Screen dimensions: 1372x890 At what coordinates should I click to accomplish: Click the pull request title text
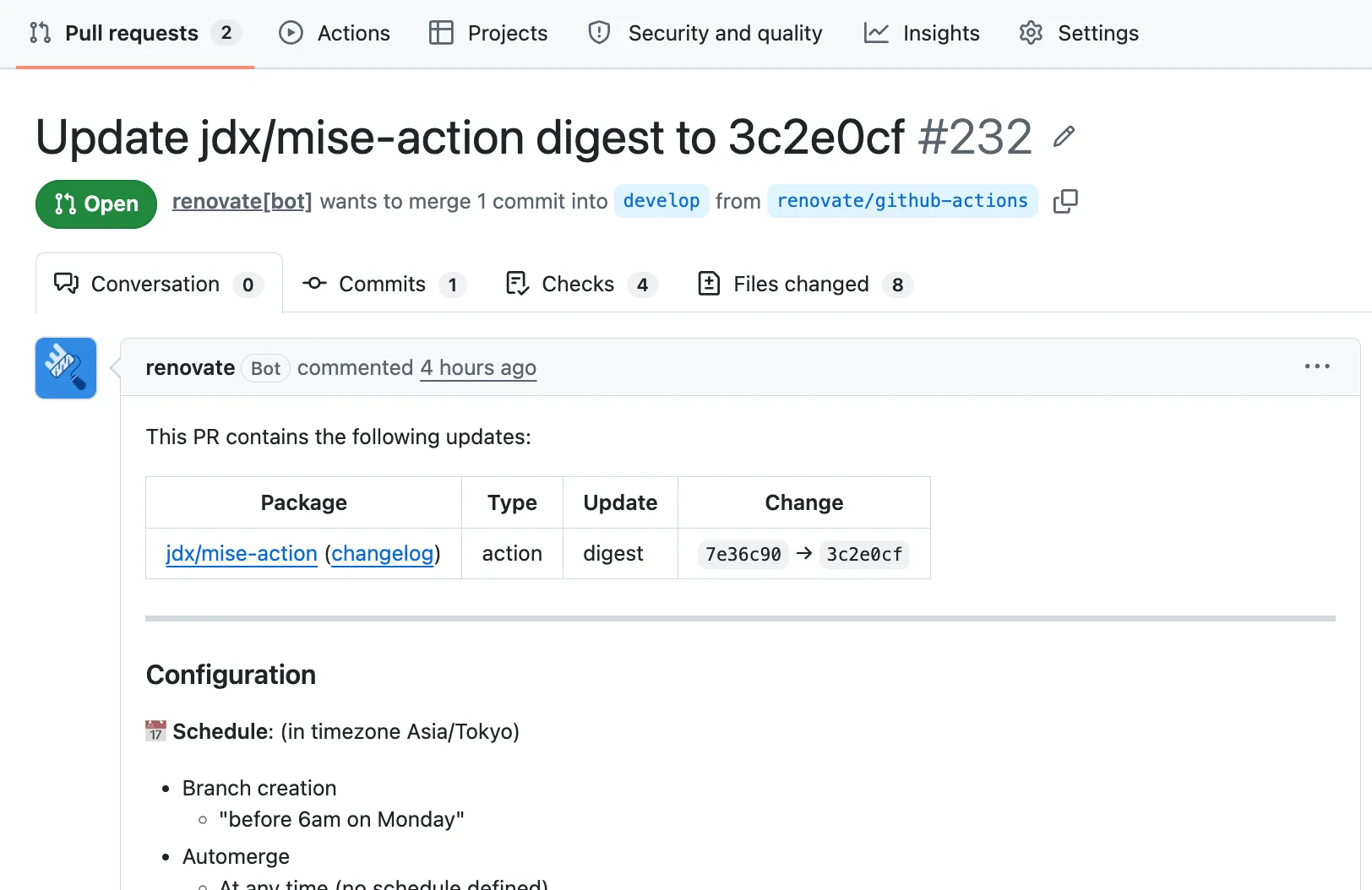(471, 137)
